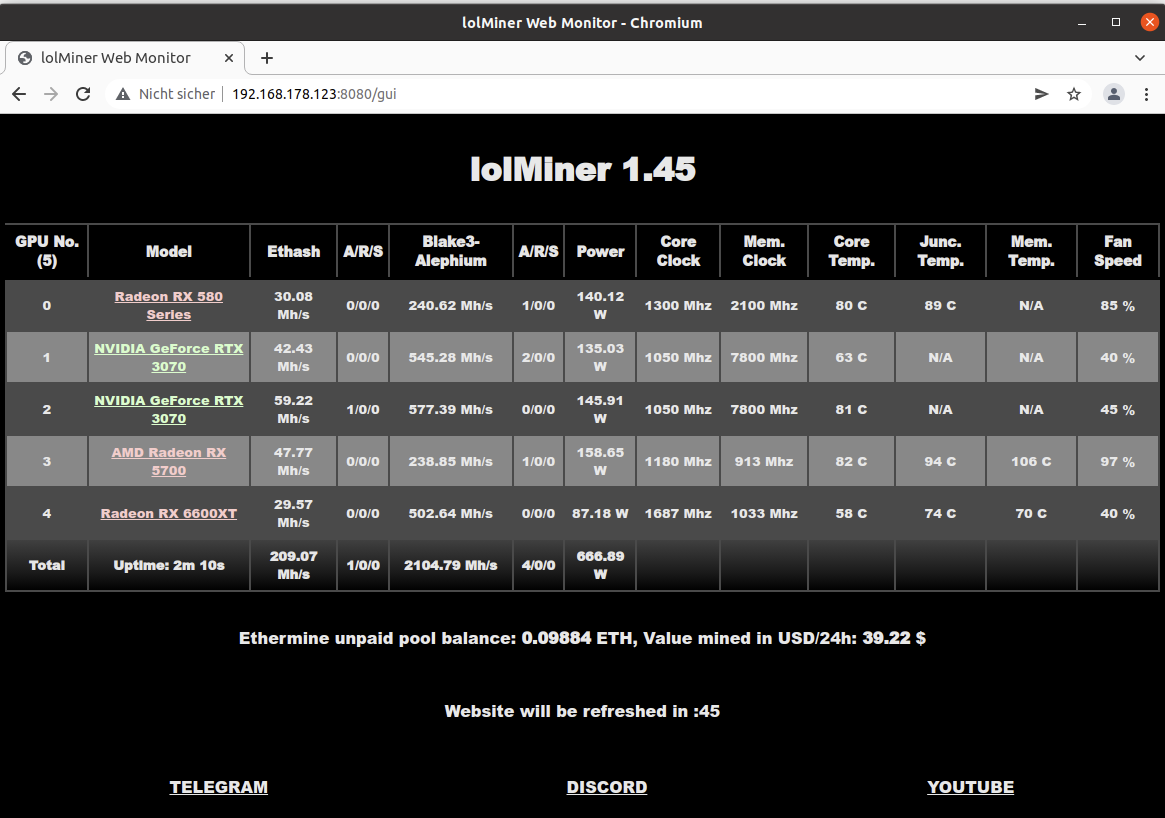Image resolution: width=1165 pixels, height=818 pixels.
Task: Click the browser back arrow
Action: pyautogui.click(x=19, y=94)
